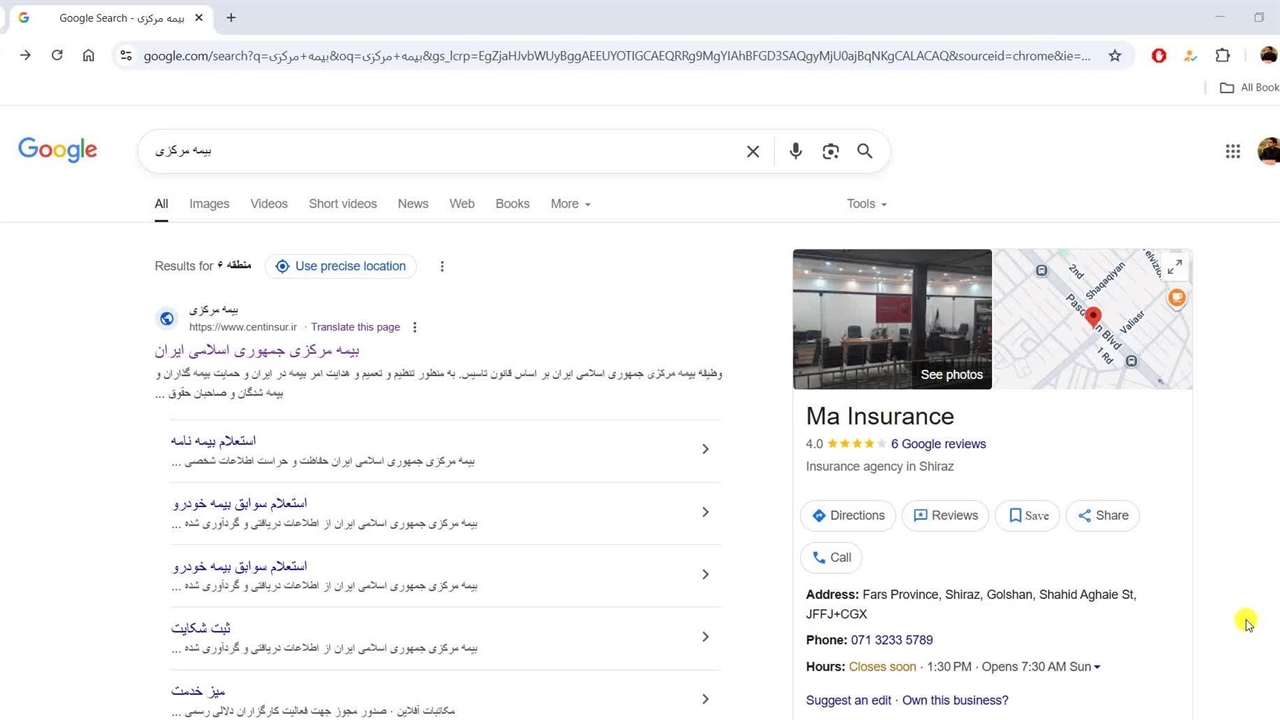Viewport: 1280px width, 720px height.
Task: Expand the ثبت شکایت sitelink row
Action: point(705,637)
